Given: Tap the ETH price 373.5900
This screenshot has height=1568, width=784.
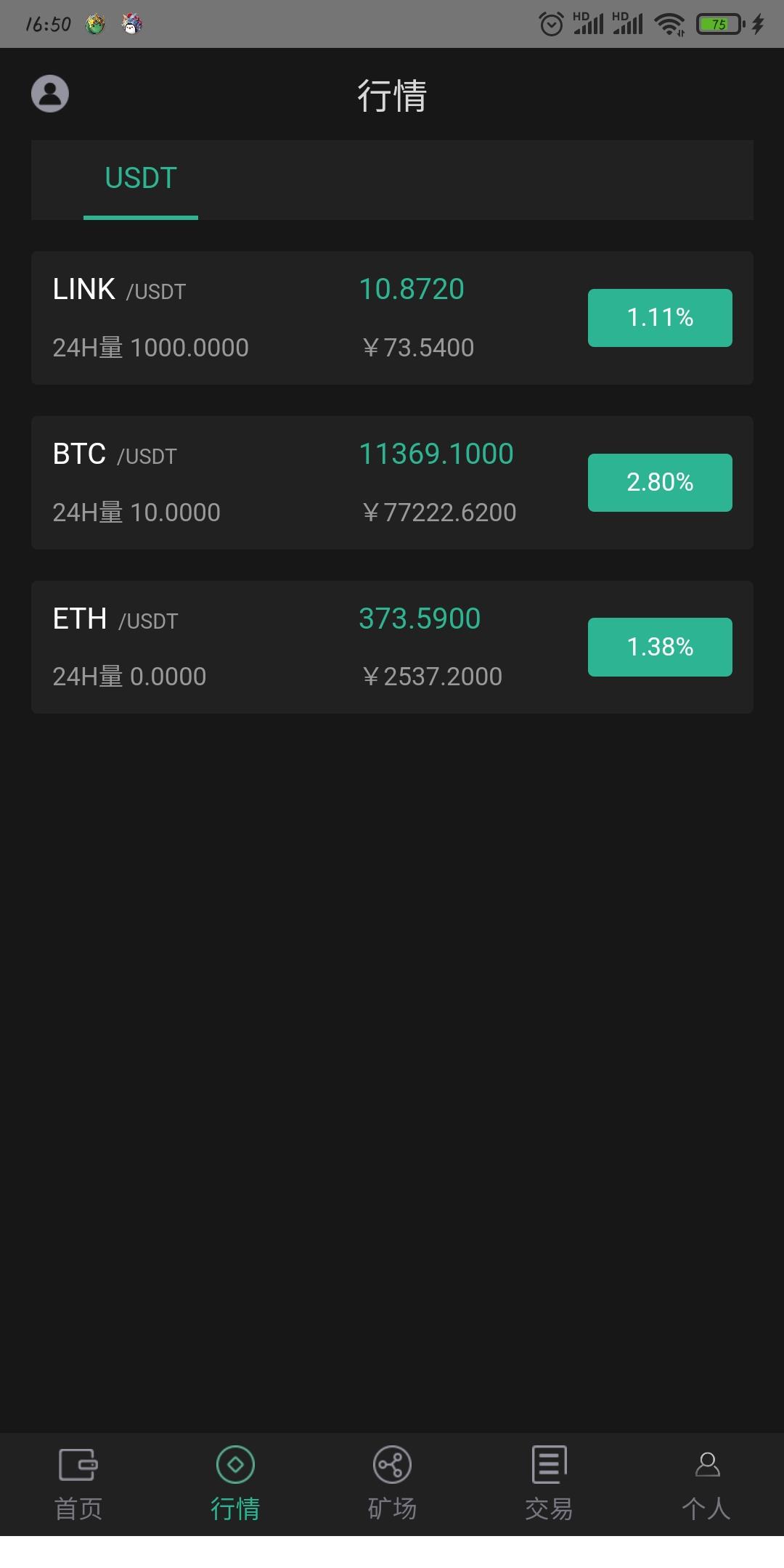Looking at the screenshot, I should click(420, 619).
